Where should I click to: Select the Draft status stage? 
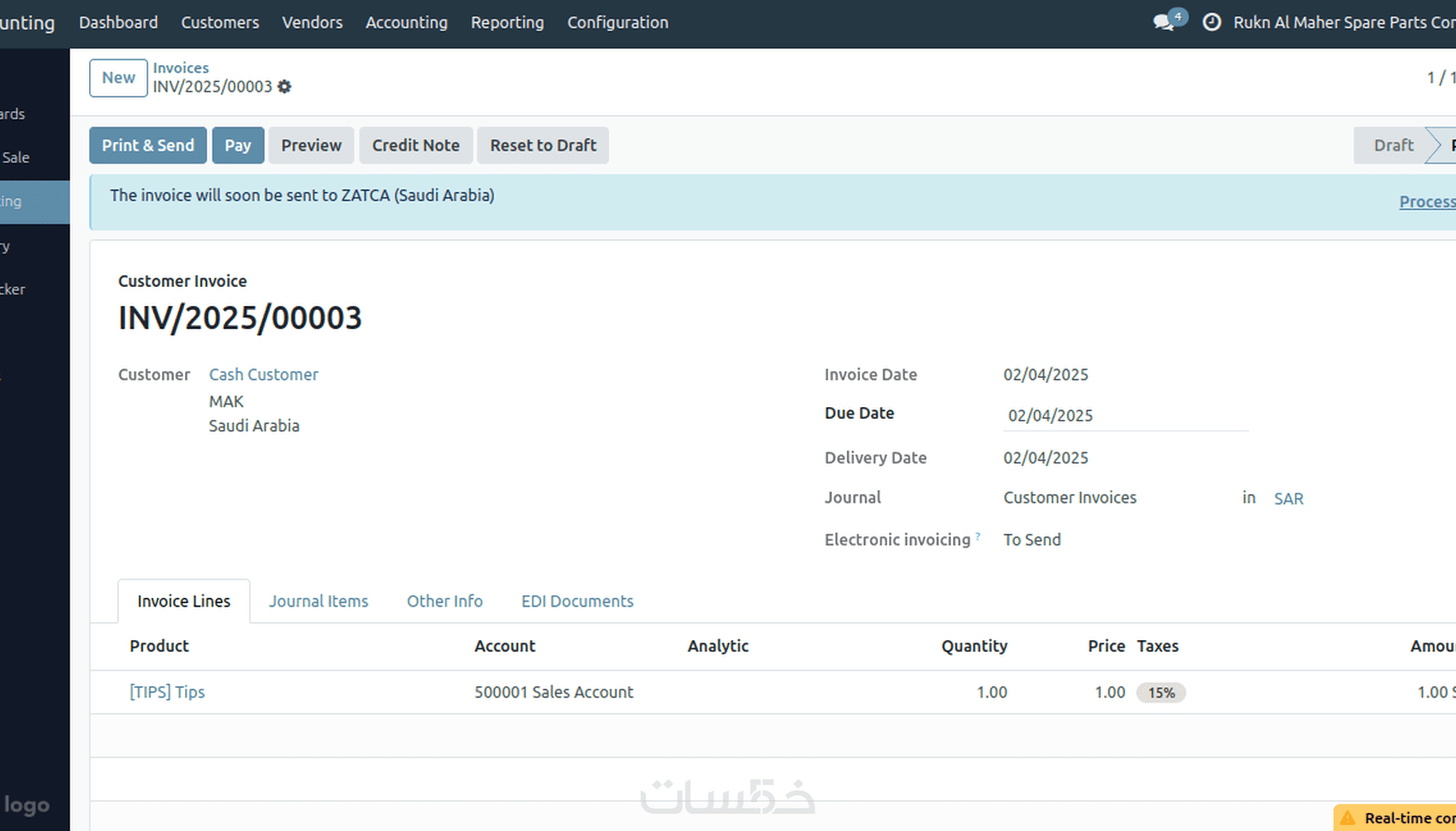(1393, 146)
